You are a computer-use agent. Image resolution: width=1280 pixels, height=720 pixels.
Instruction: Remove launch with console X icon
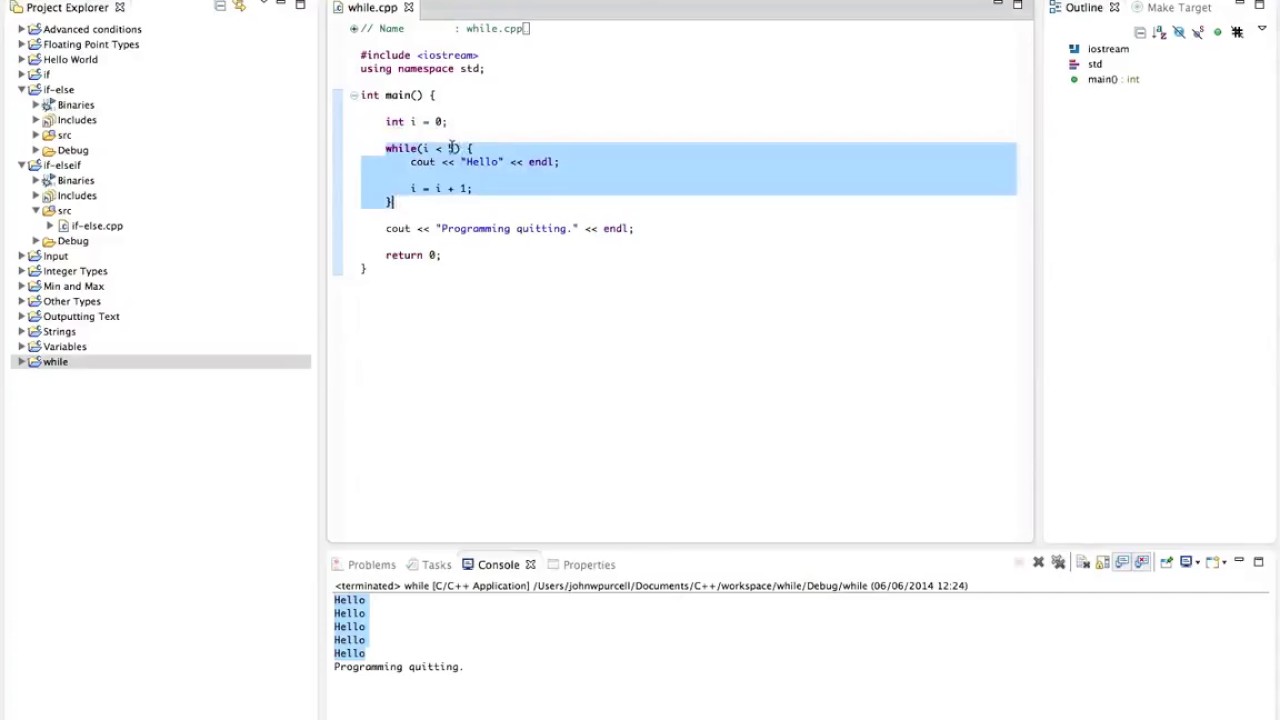point(1038,562)
